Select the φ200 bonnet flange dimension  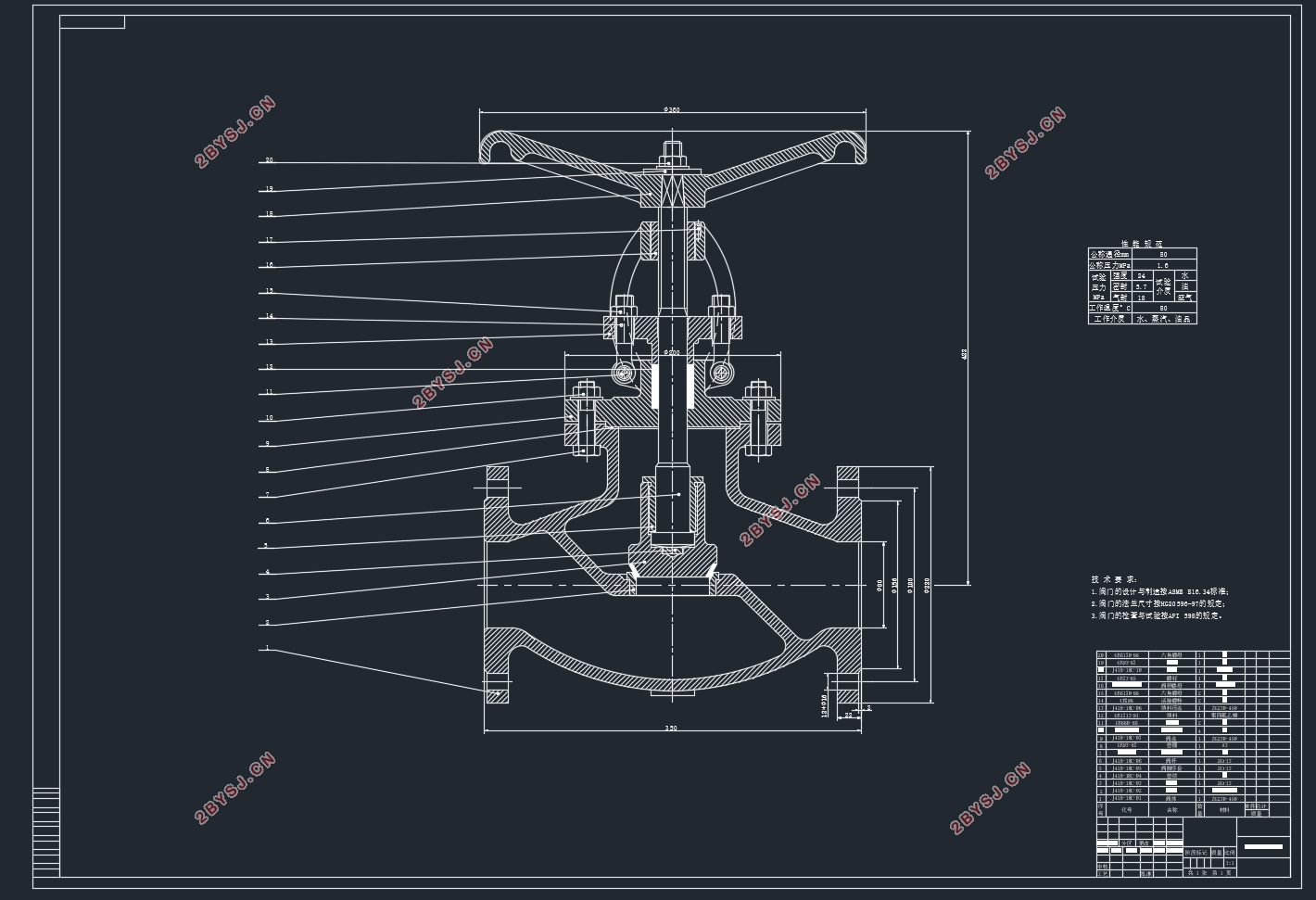671,353
